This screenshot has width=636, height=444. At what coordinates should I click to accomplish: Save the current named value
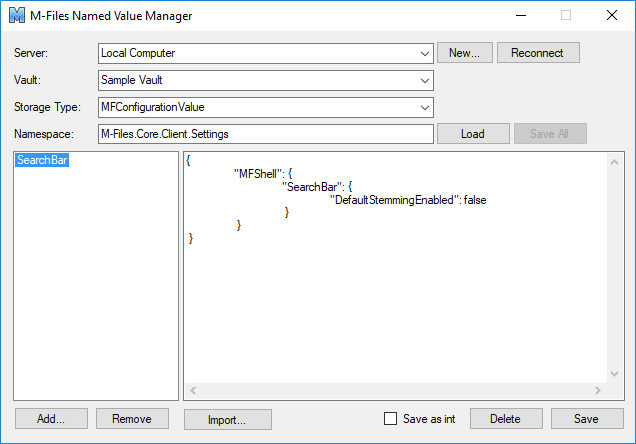(587, 419)
